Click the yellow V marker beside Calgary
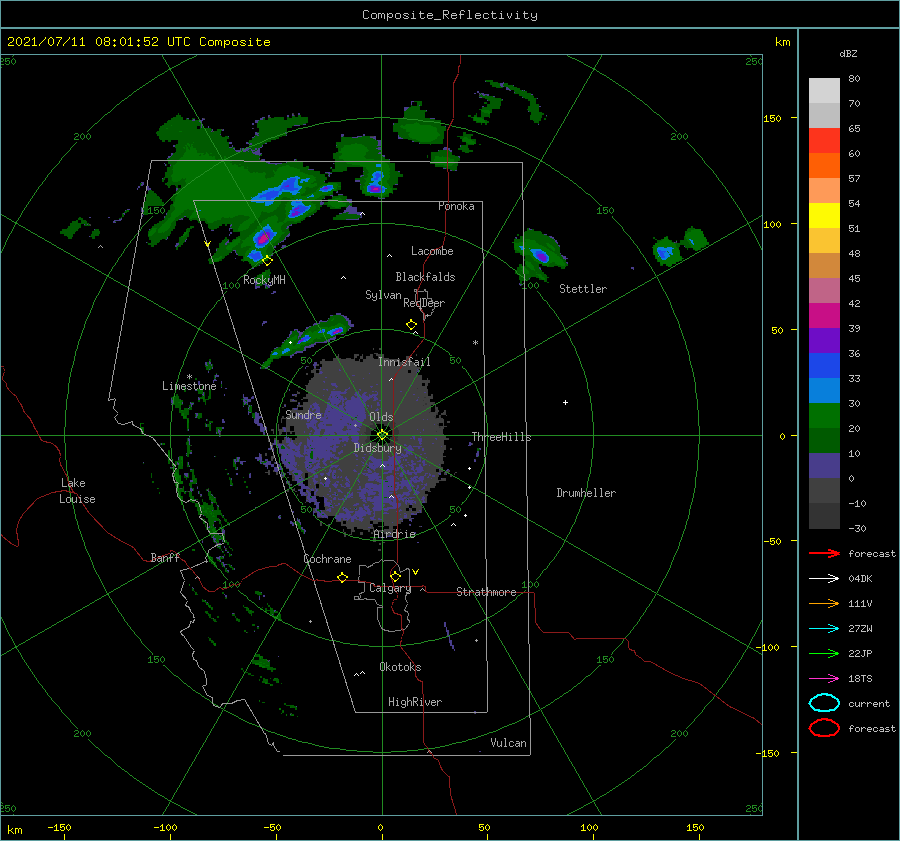The width and height of the screenshot is (900, 841). (x=415, y=572)
